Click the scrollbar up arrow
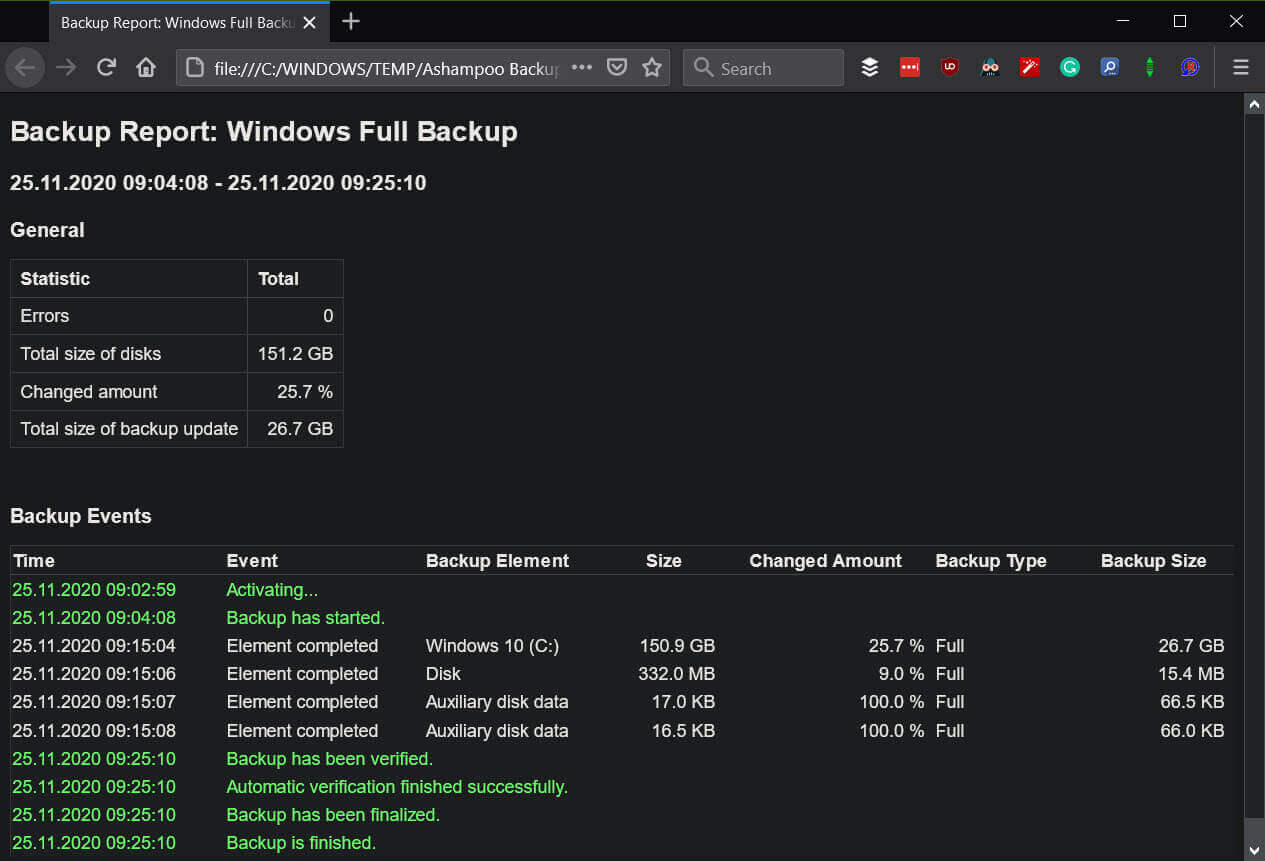The height and width of the screenshot is (861, 1265). pyautogui.click(x=1254, y=103)
